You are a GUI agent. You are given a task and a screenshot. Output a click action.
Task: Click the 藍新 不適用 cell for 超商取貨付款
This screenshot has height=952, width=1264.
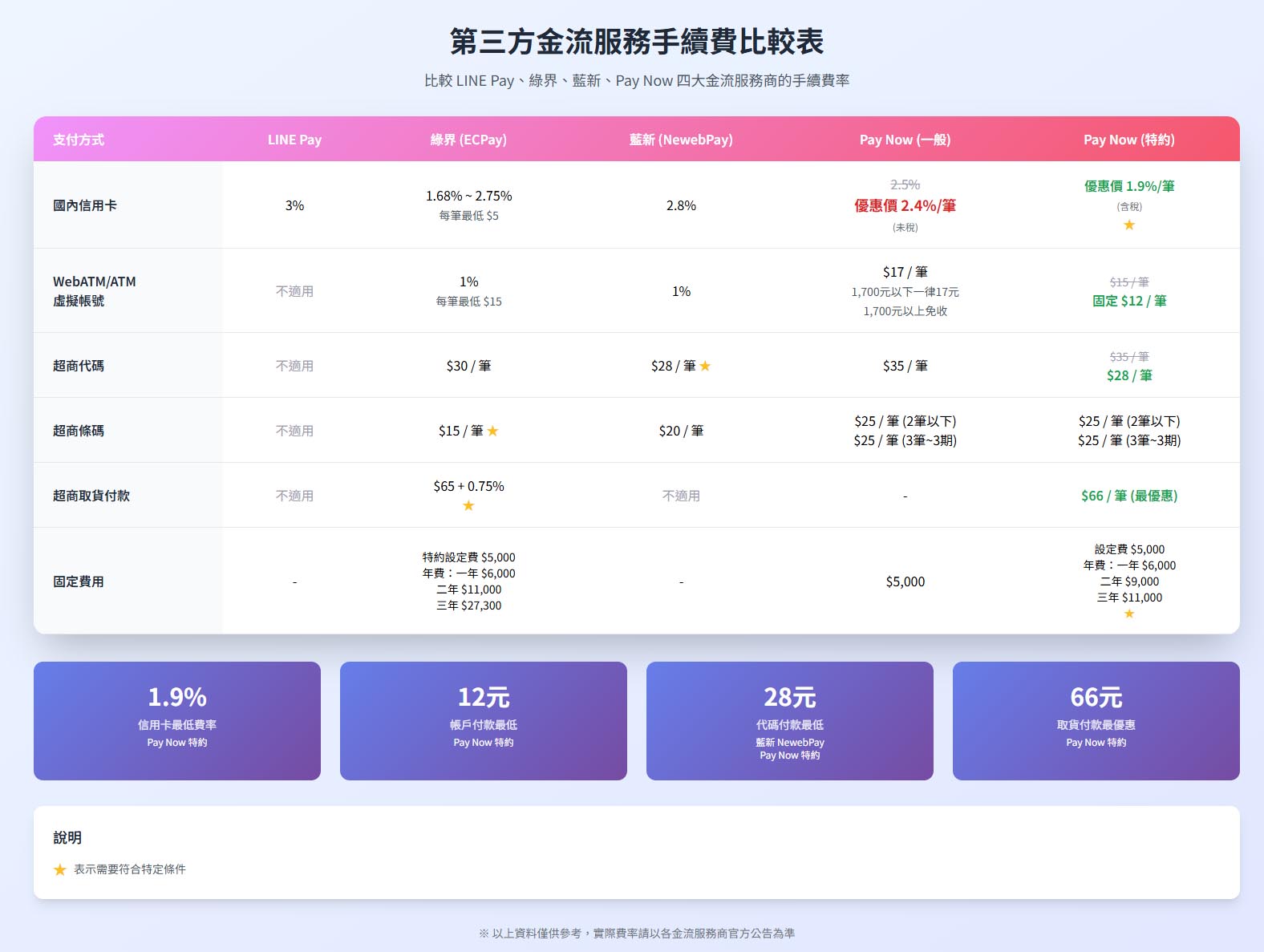pos(681,496)
